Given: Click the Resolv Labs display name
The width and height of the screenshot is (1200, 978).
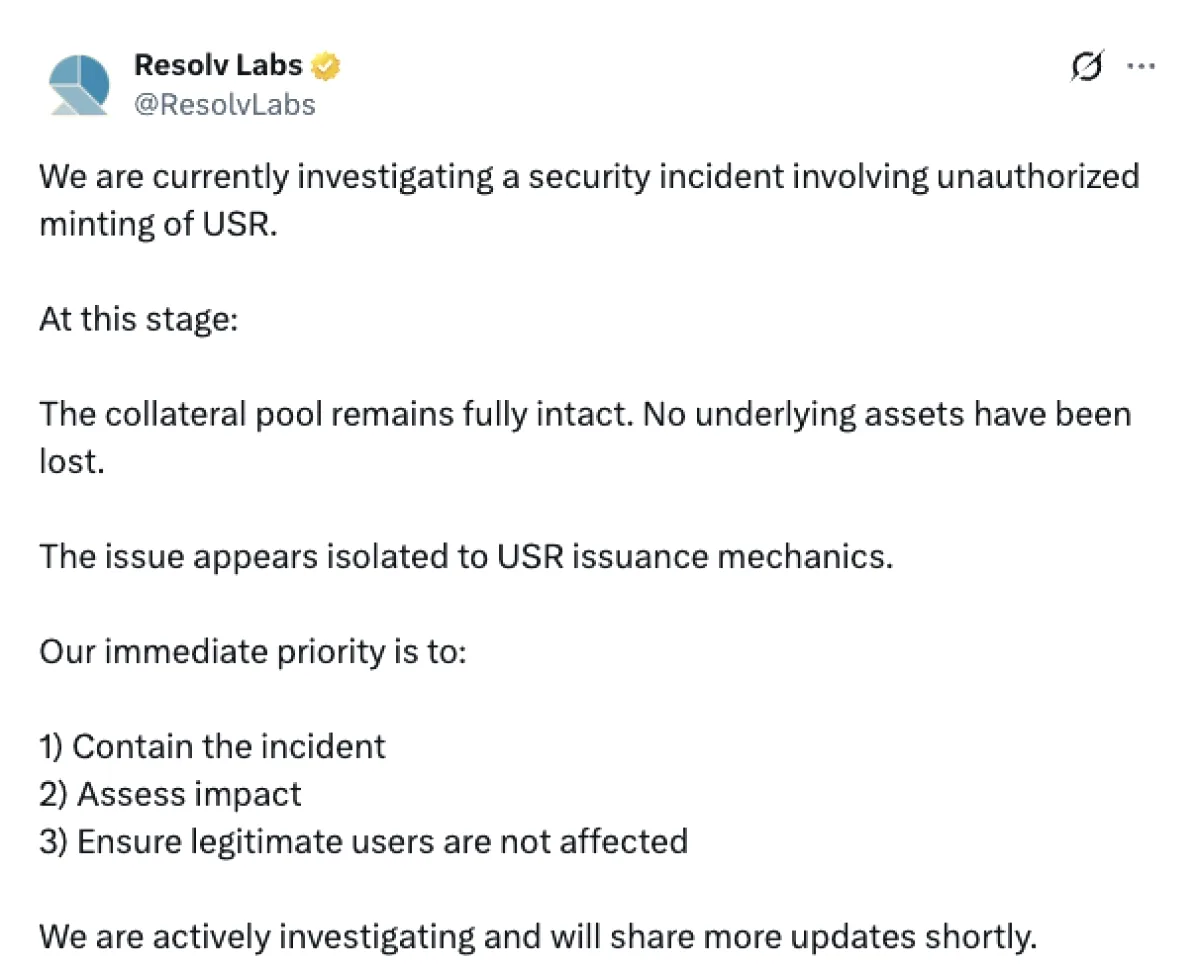Looking at the screenshot, I should coord(218,66).
